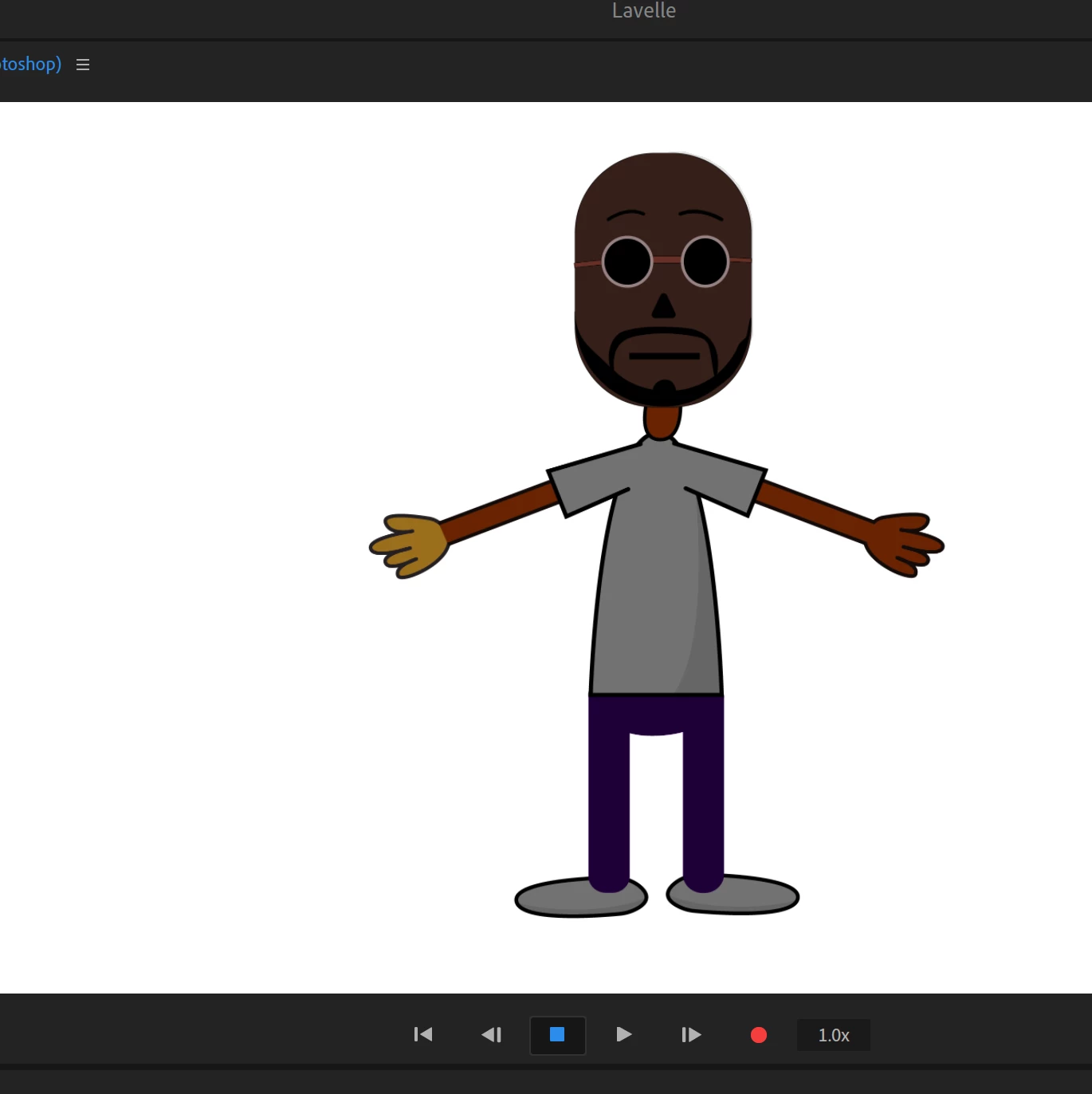Viewport: 1092px width, 1094px height.
Task: Select the puppet's brown right hand
Action: pos(905,544)
